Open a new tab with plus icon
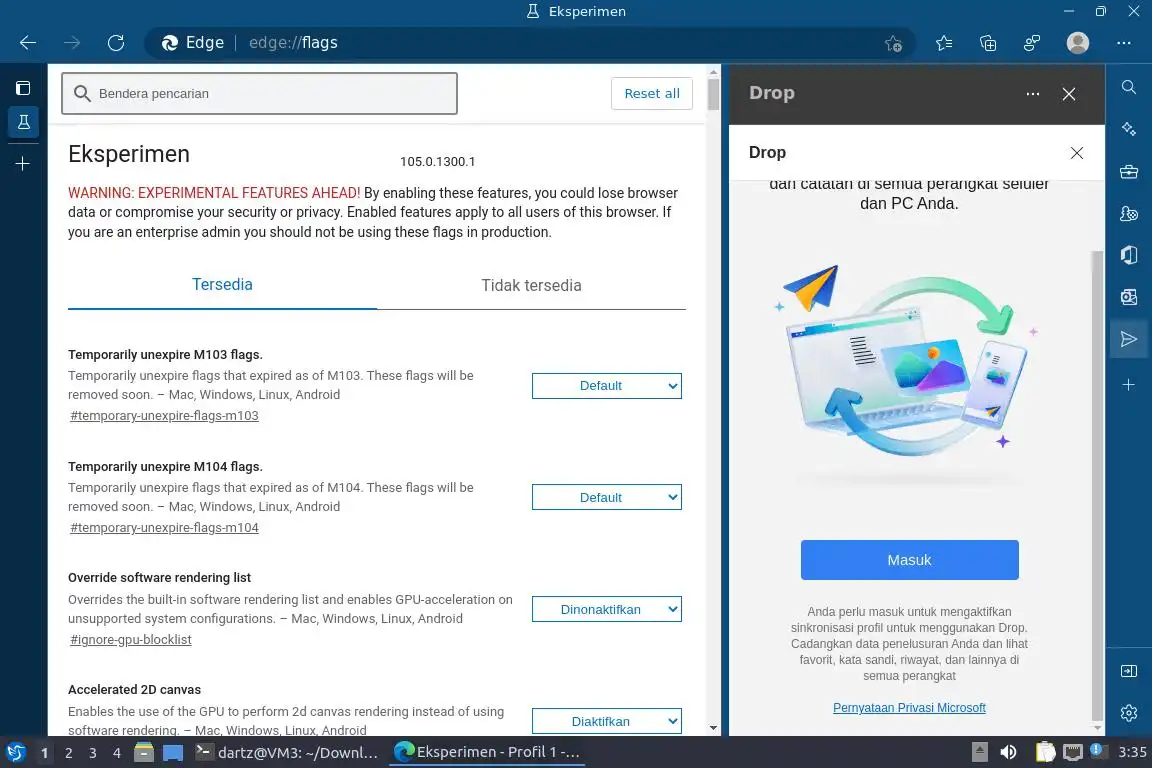This screenshot has height=768, width=1152. [x=23, y=163]
